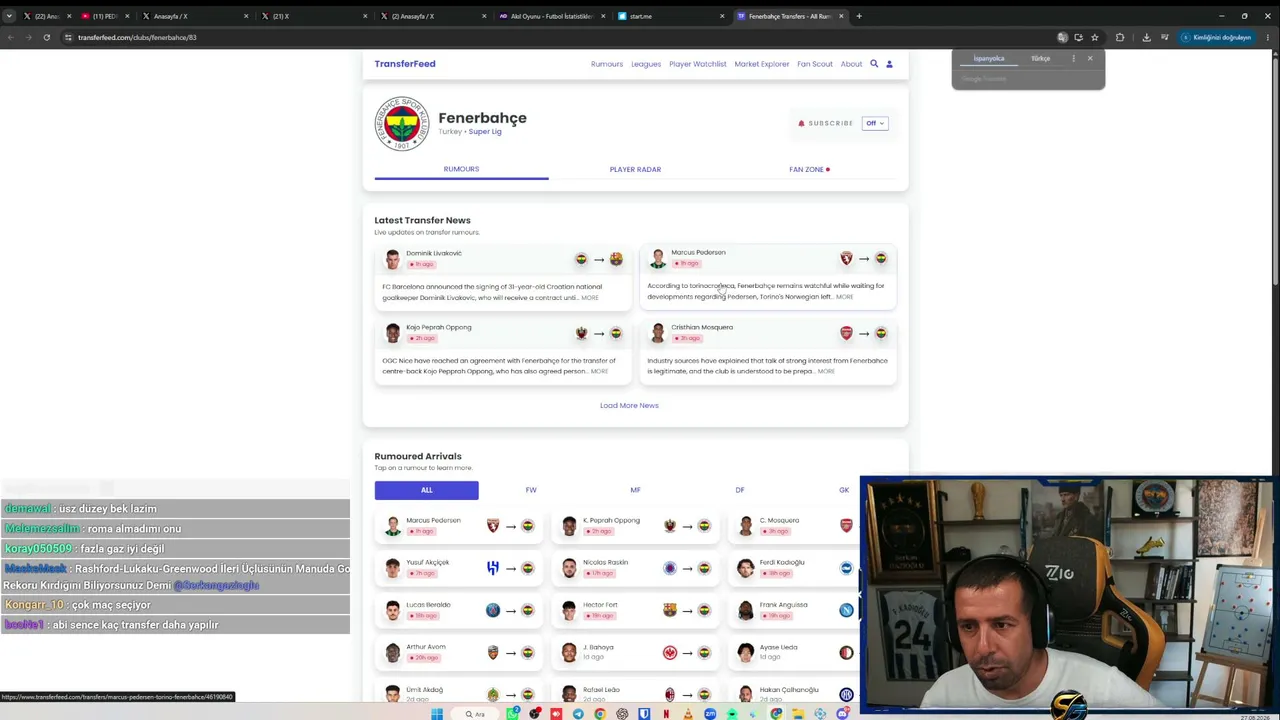The image size is (1280, 720).
Task: Open the Yusuf Akçiçek rumoured arrival card
Action: [x=459, y=568]
